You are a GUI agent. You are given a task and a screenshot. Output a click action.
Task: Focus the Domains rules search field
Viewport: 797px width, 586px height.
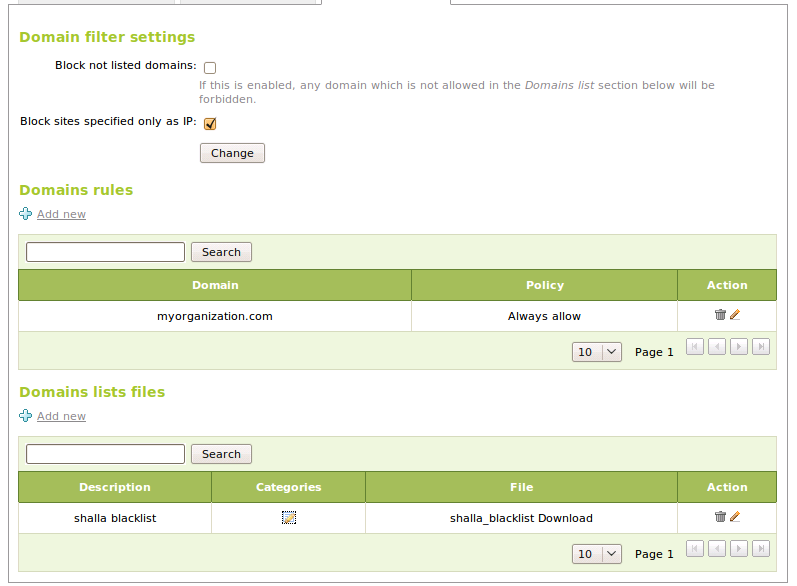point(105,252)
